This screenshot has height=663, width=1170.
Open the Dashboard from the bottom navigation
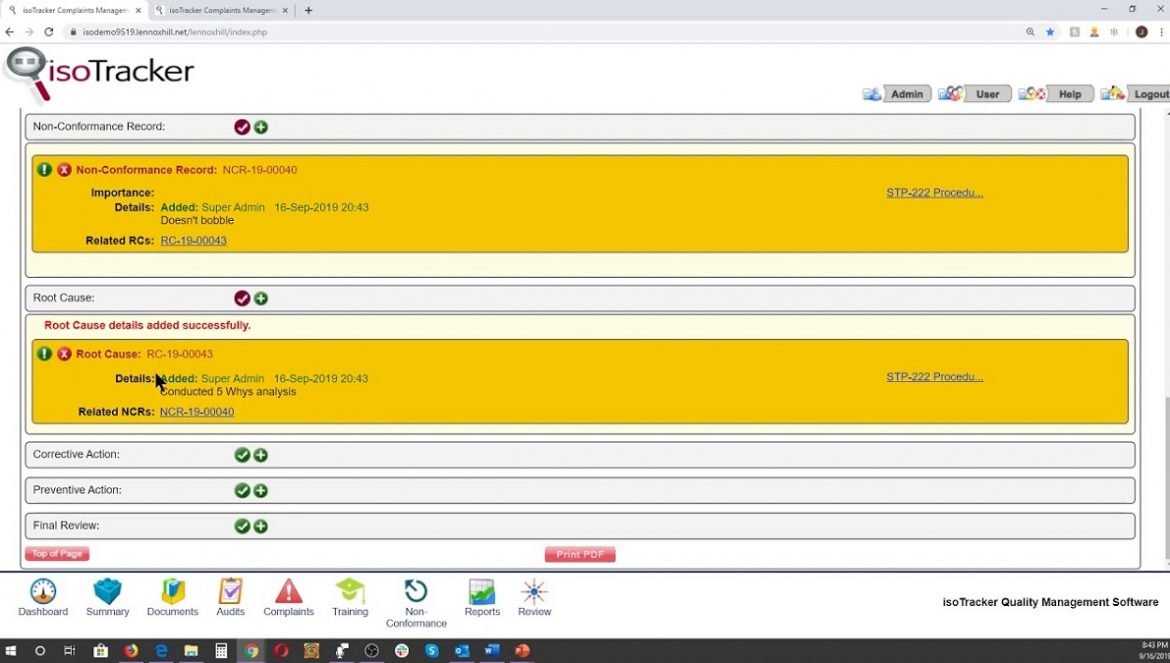point(42,594)
